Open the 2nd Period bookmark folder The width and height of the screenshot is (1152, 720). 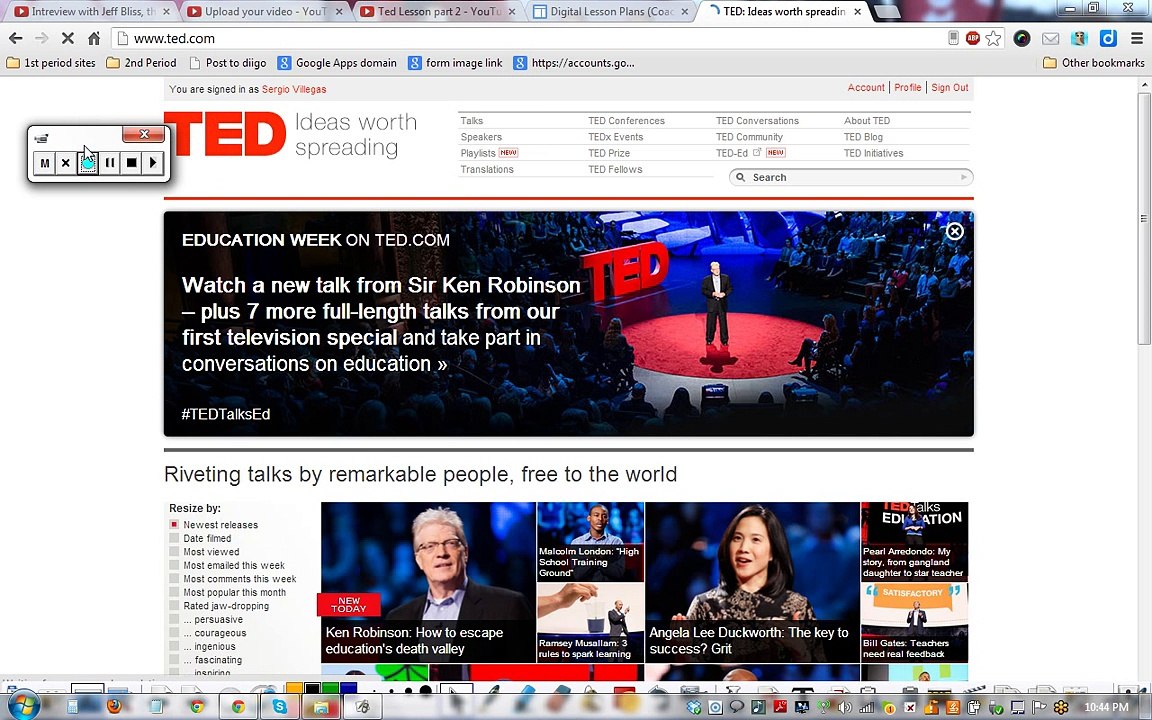coord(142,63)
